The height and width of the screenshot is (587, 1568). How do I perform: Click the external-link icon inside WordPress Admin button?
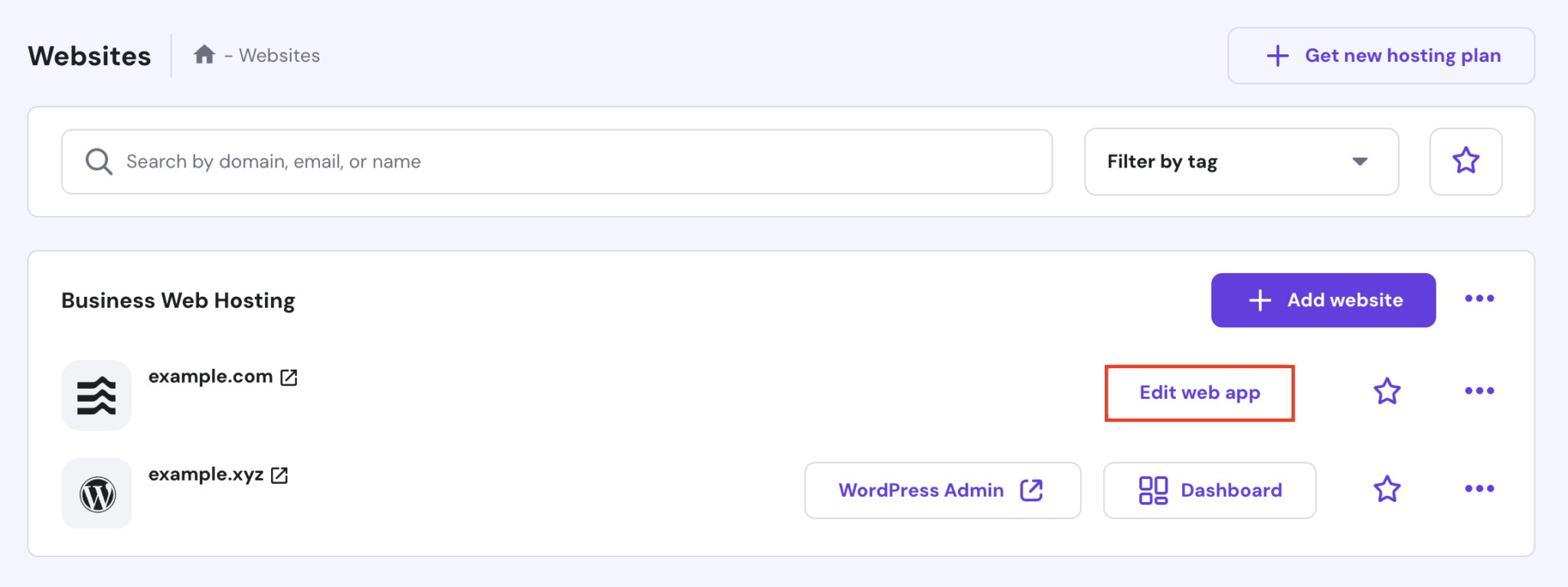click(x=1031, y=490)
